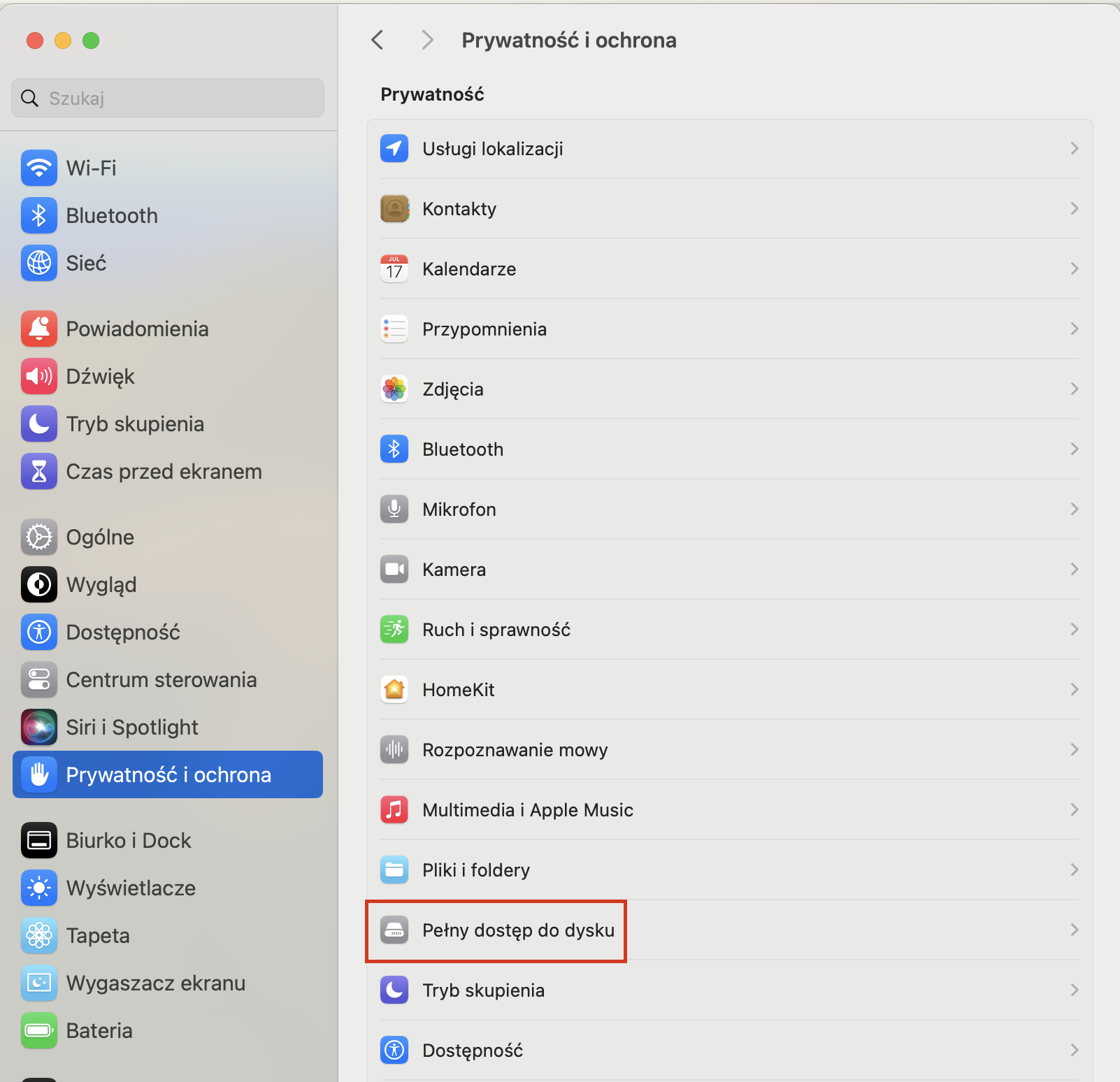Click the Wi-Fi icon in sidebar

[39, 168]
